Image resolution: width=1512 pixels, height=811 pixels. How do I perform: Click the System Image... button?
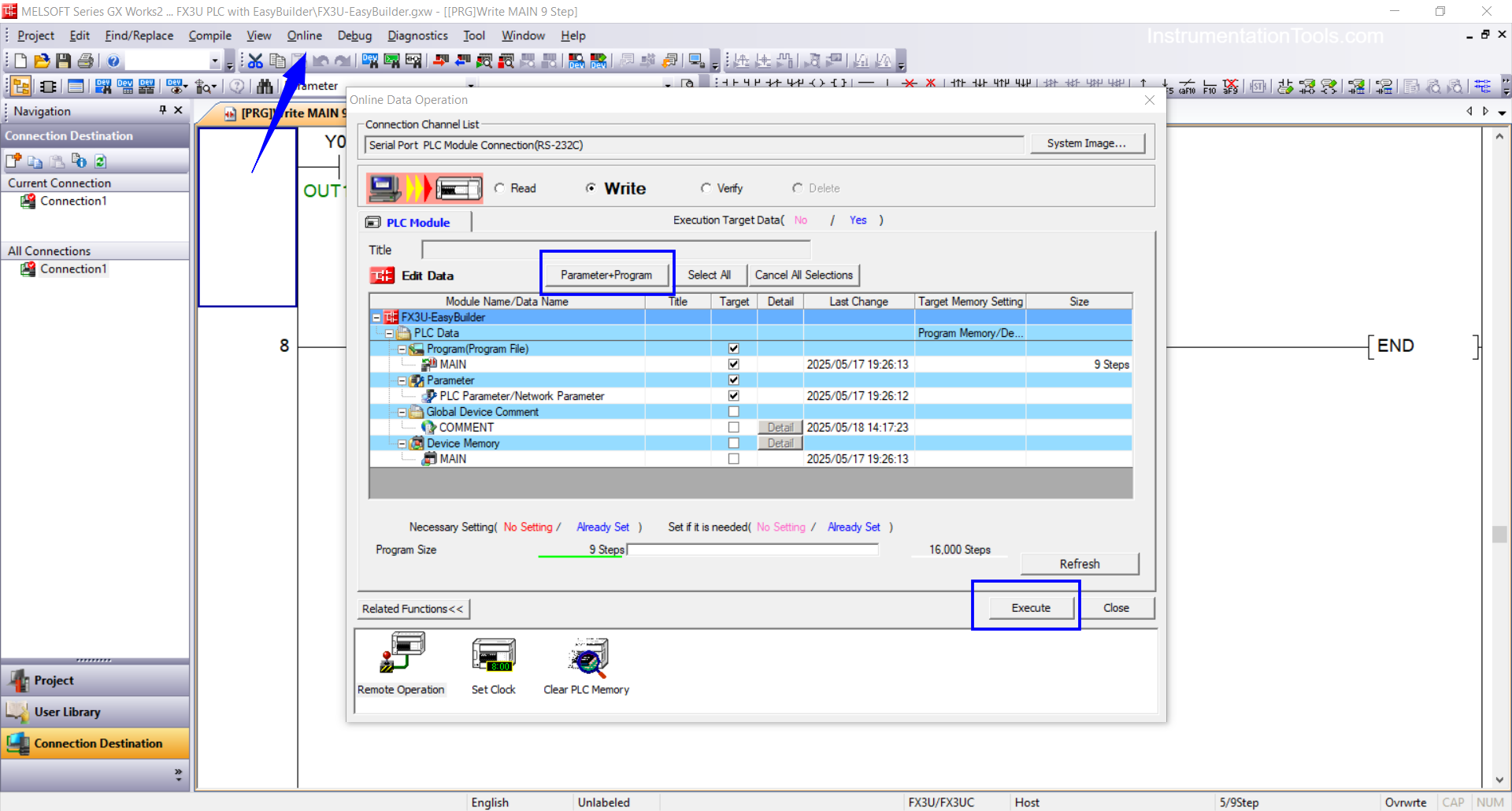pyautogui.click(x=1087, y=143)
